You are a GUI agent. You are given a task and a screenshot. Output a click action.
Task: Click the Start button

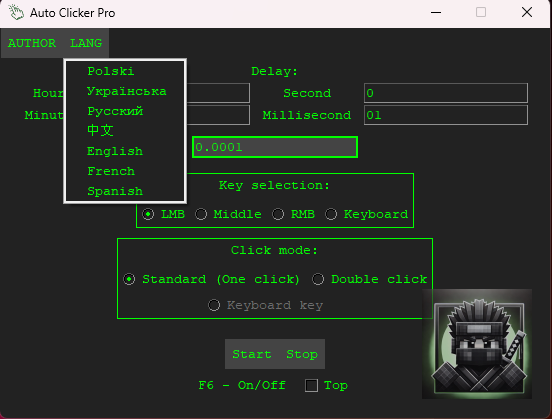point(252,354)
